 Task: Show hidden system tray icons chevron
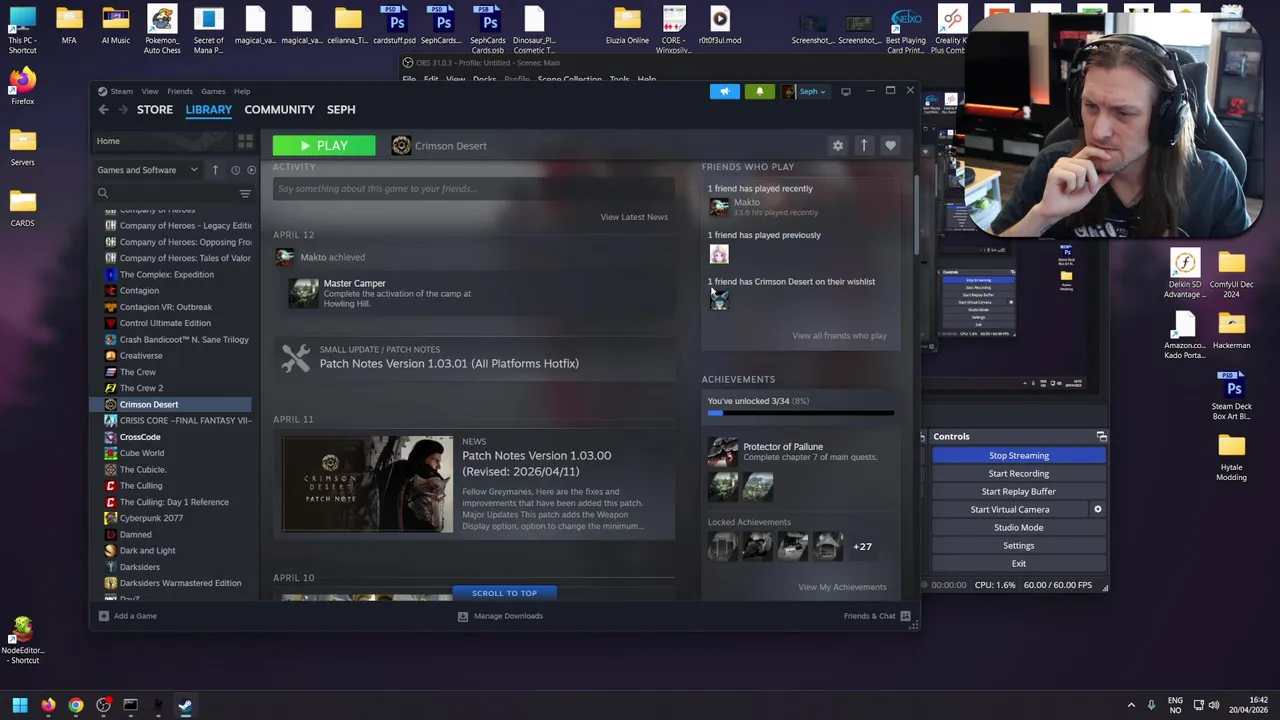click(x=1131, y=705)
